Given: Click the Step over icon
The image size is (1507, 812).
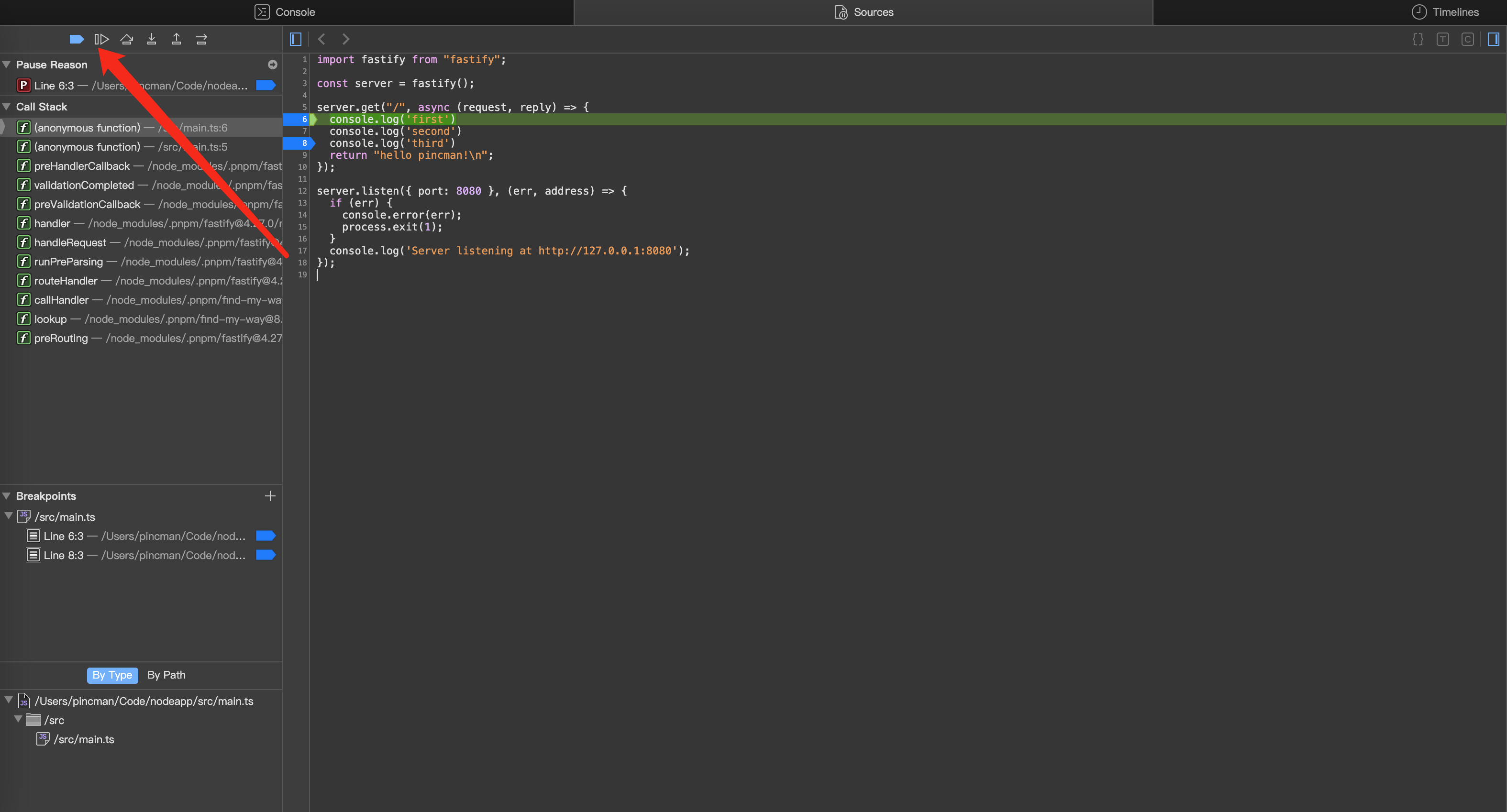Looking at the screenshot, I should tap(127, 39).
